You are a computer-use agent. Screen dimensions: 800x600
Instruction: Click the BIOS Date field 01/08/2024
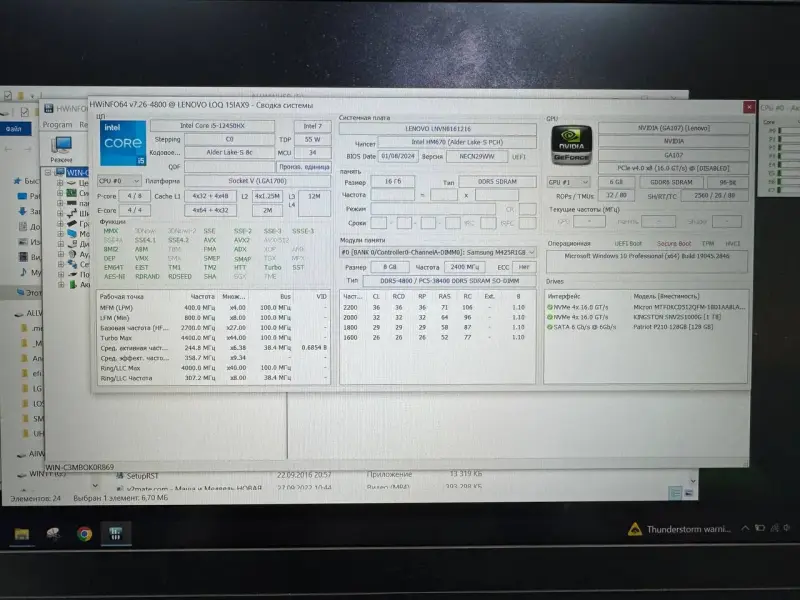[397, 156]
